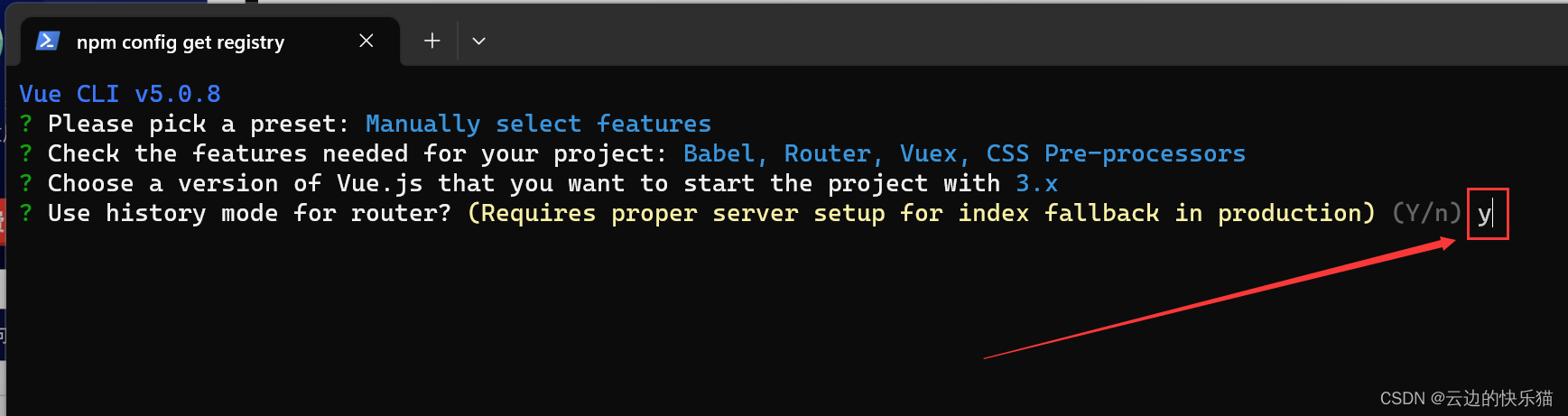Close the npm config get registry tab

[x=366, y=41]
